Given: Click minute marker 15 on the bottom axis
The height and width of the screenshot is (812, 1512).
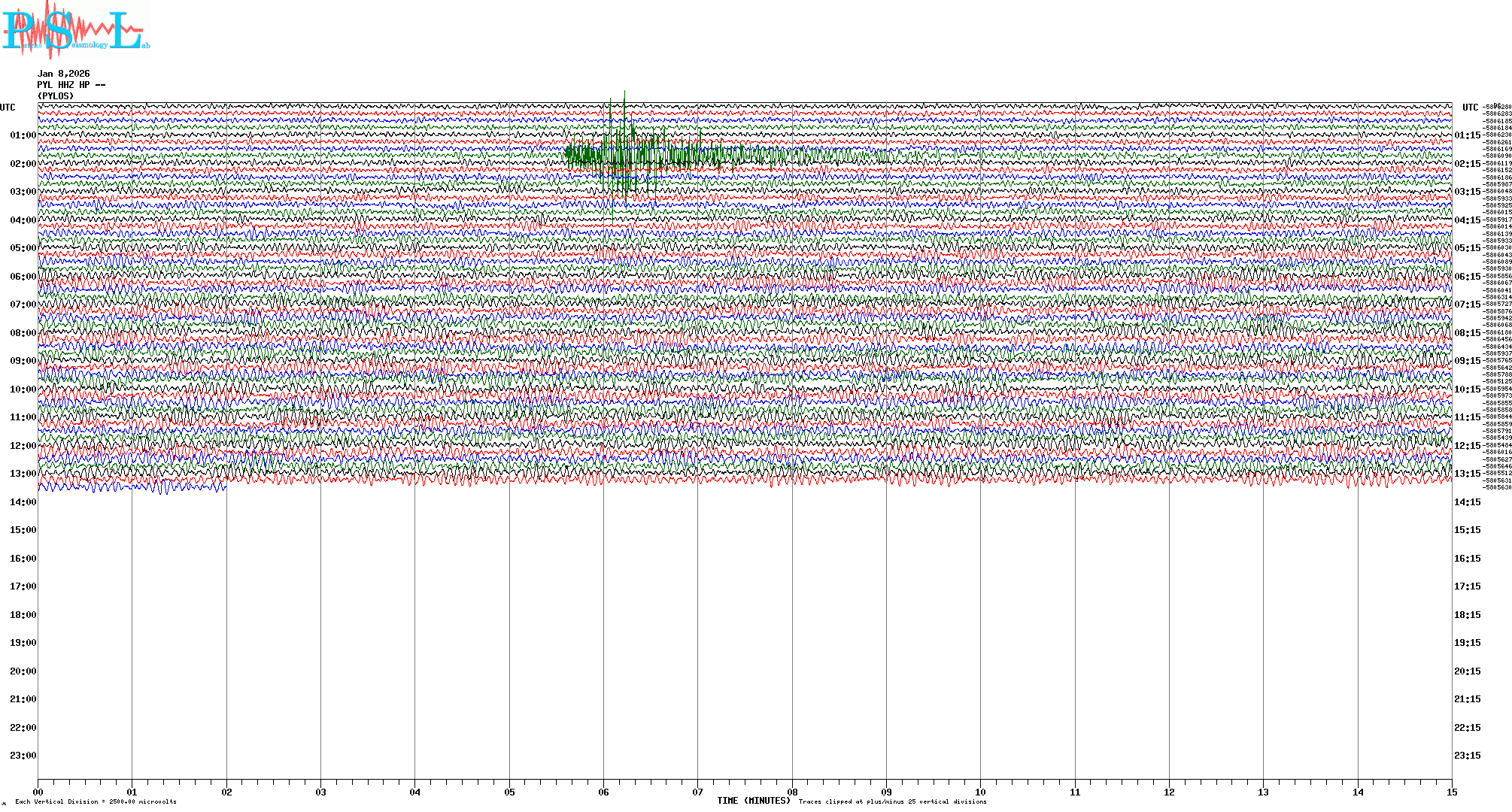Looking at the screenshot, I should click(x=1452, y=792).
